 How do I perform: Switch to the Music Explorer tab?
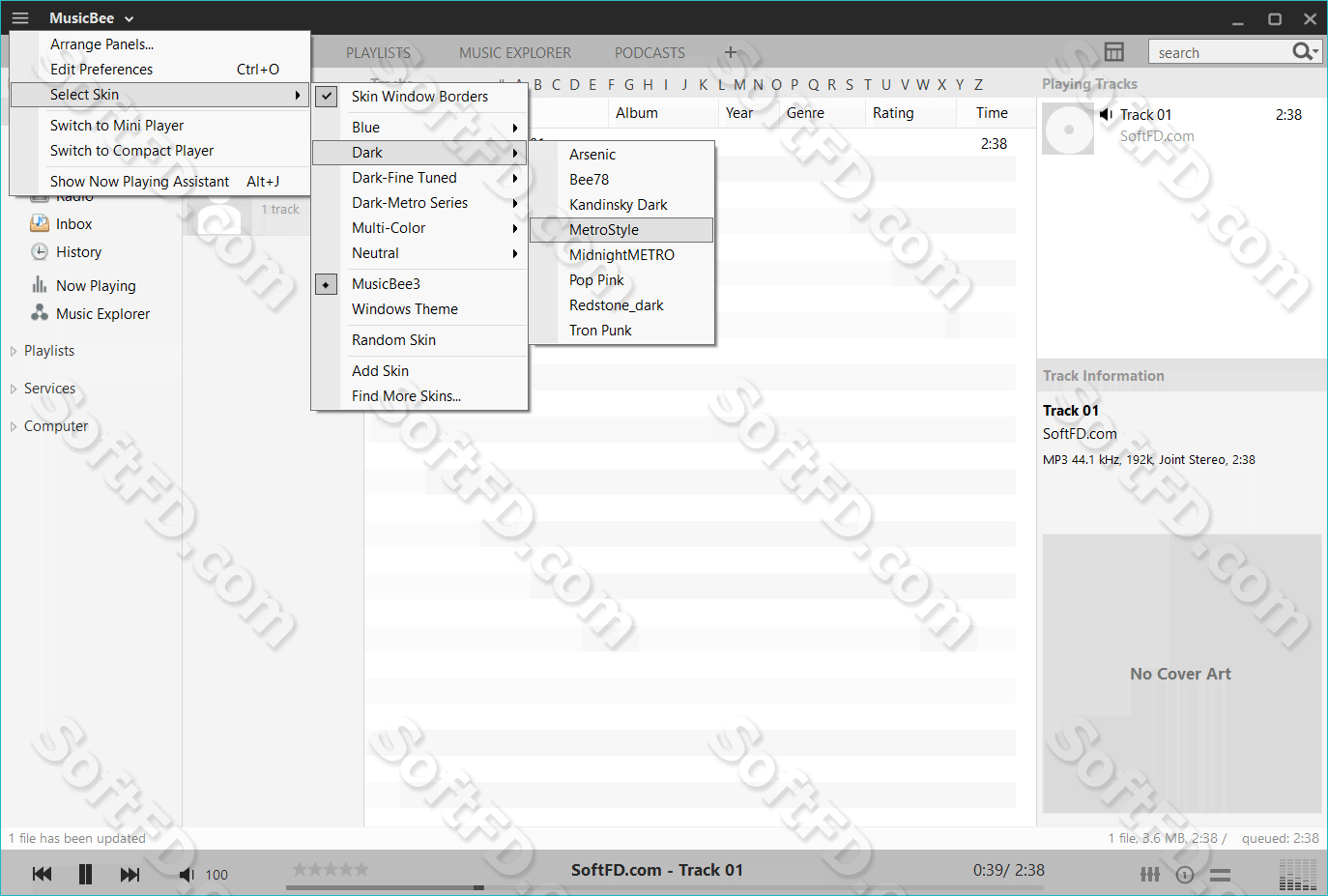click(x=515, y=53)
